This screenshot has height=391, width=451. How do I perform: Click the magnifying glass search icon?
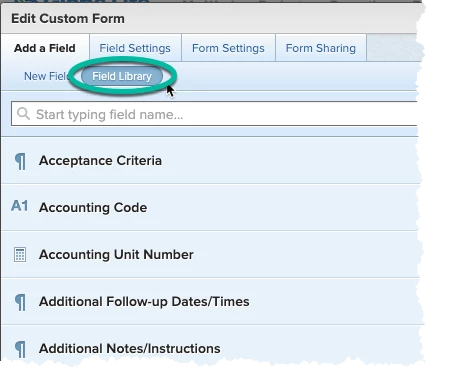click(23, 114)
